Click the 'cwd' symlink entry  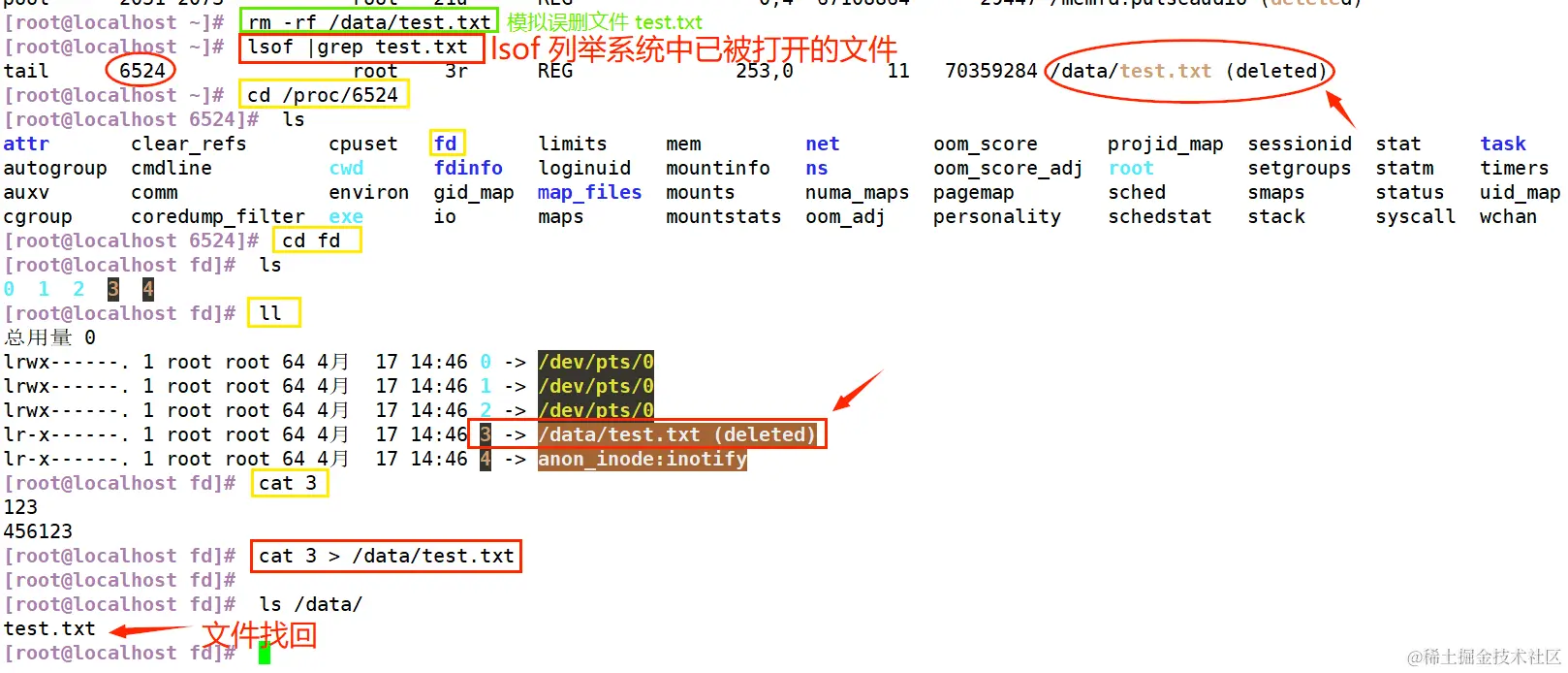tap(346, 168)
